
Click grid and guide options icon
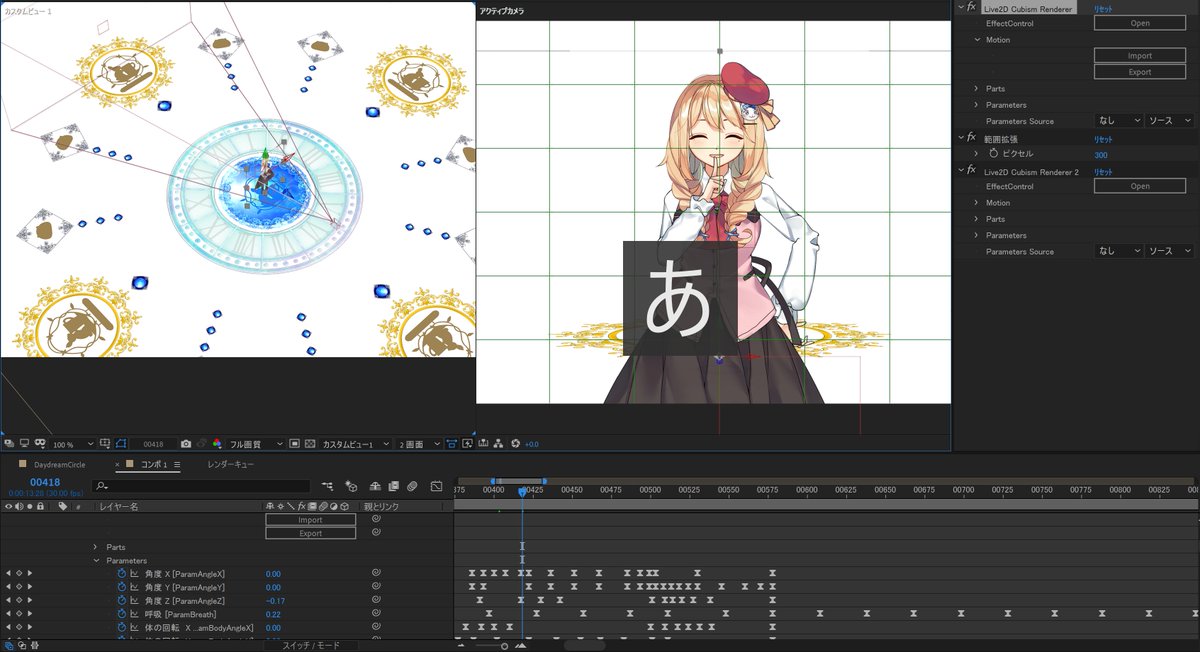105,444
